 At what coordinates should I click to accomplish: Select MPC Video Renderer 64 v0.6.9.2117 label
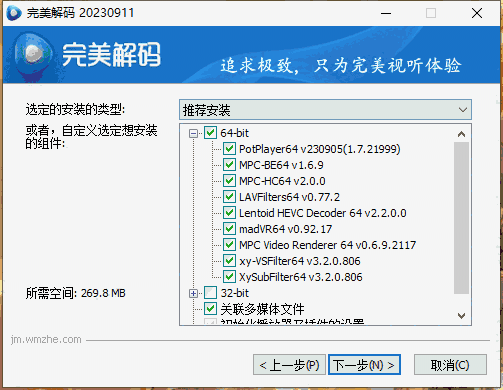(328, 245)
